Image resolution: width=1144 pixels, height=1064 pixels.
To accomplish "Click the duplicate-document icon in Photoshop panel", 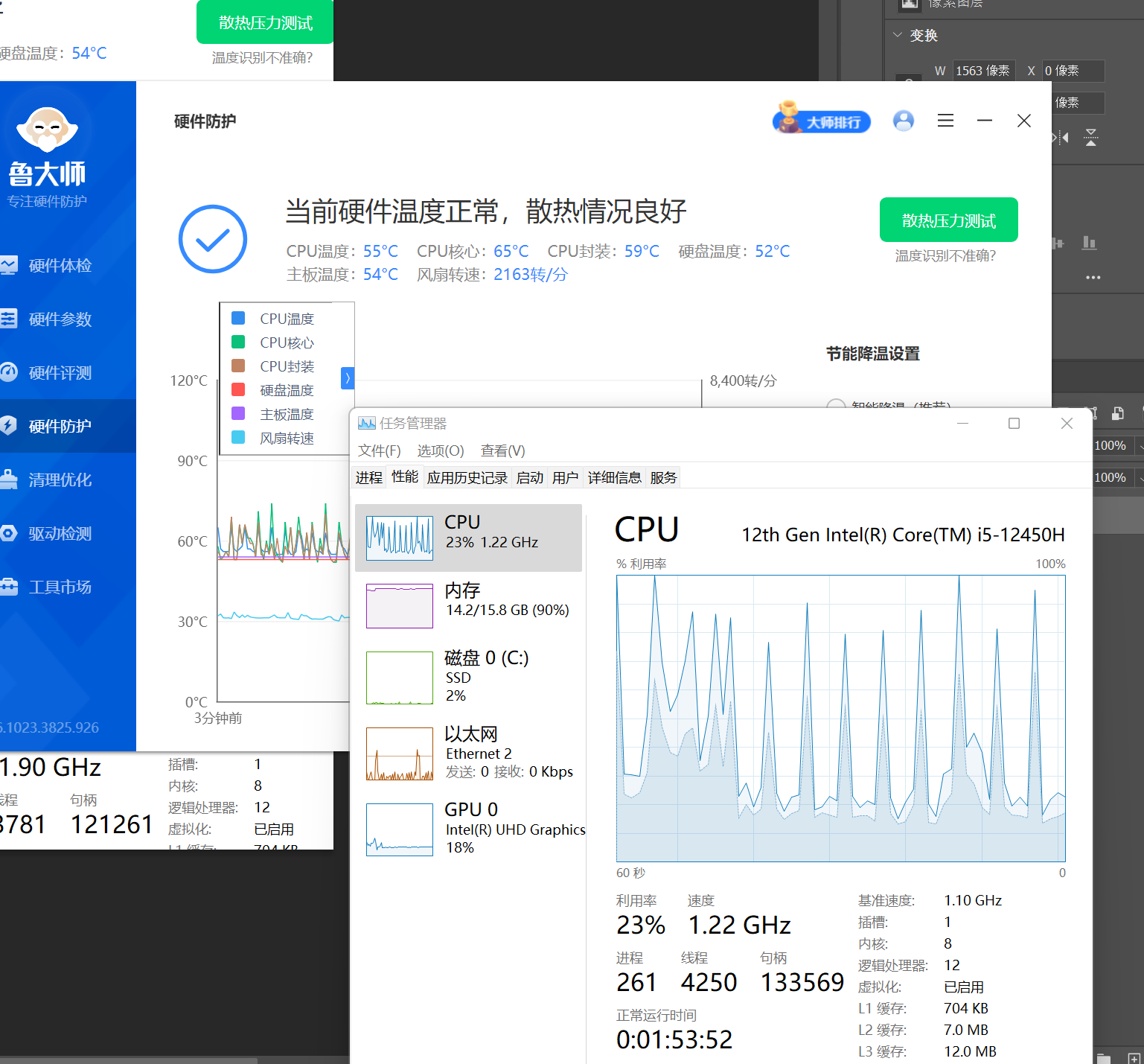I will point(1117,413).
